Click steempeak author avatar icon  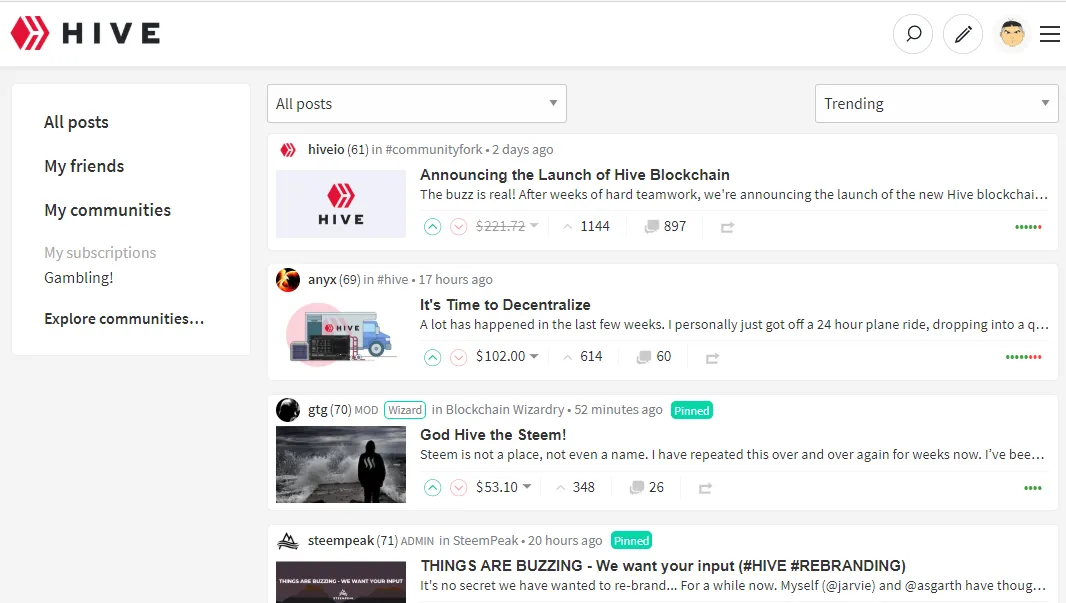[288, 540]
